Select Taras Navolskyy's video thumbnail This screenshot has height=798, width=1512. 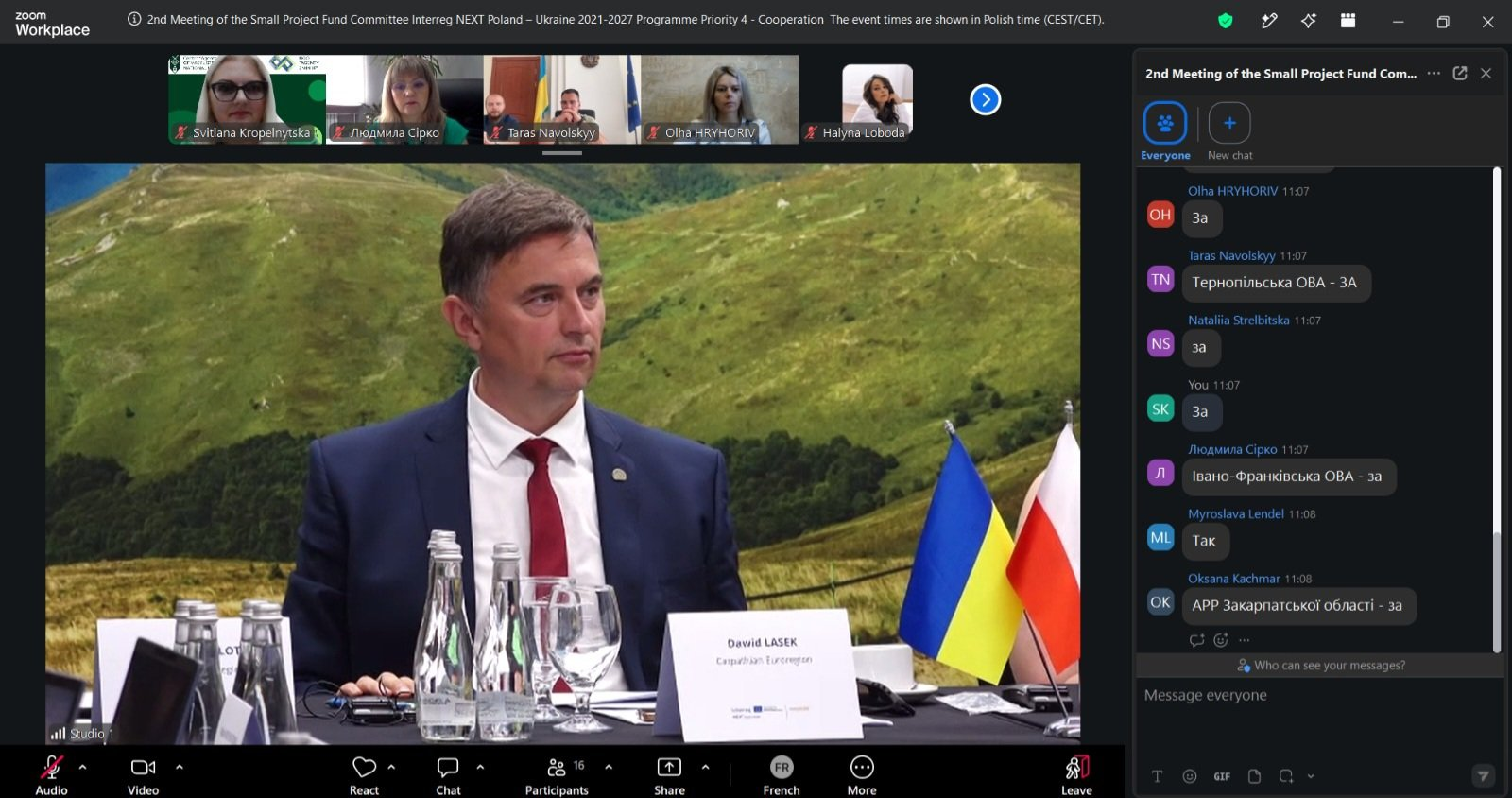pyautogui.click(x=562, y=99)
